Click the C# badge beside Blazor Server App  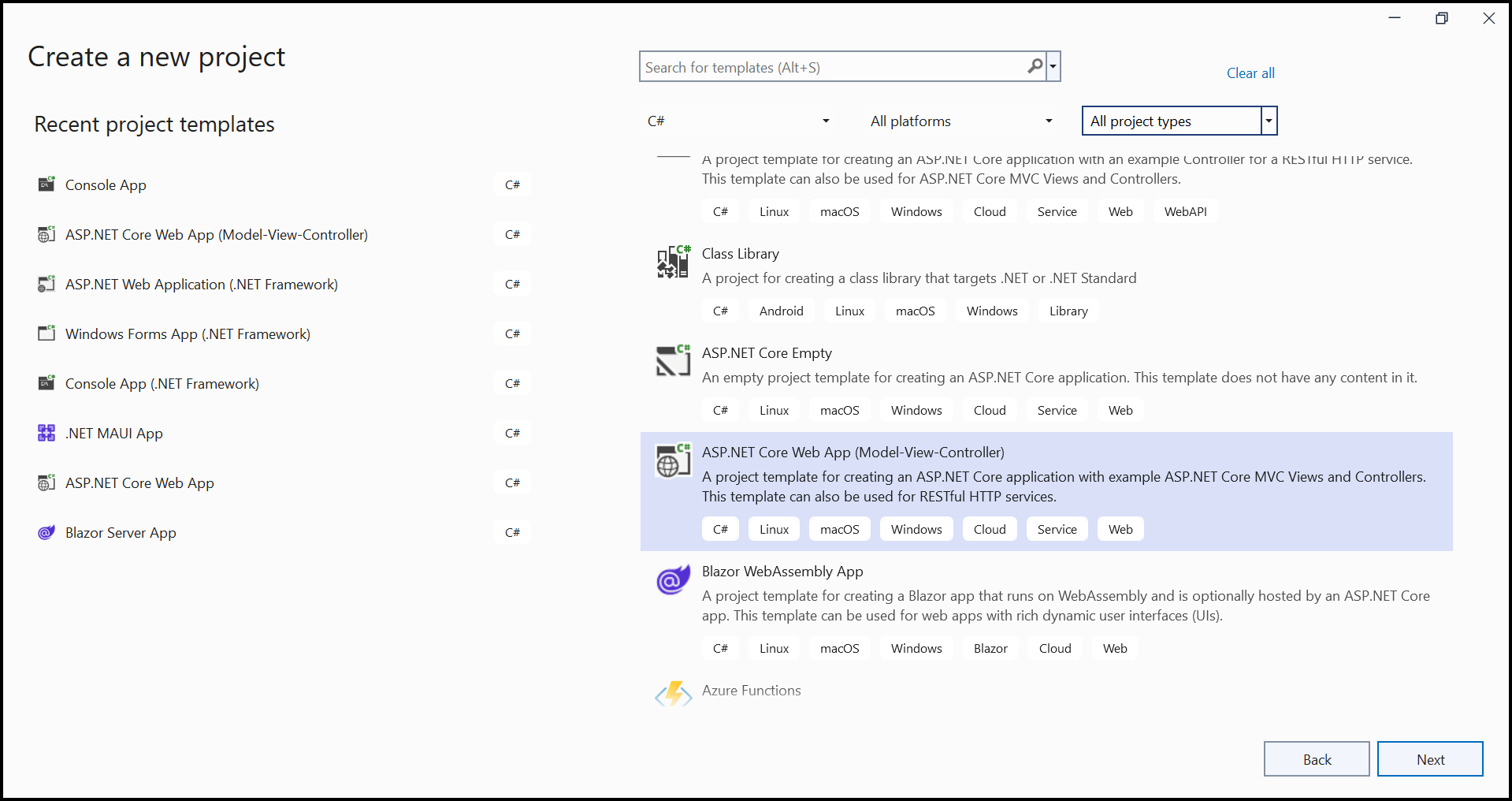513,532
